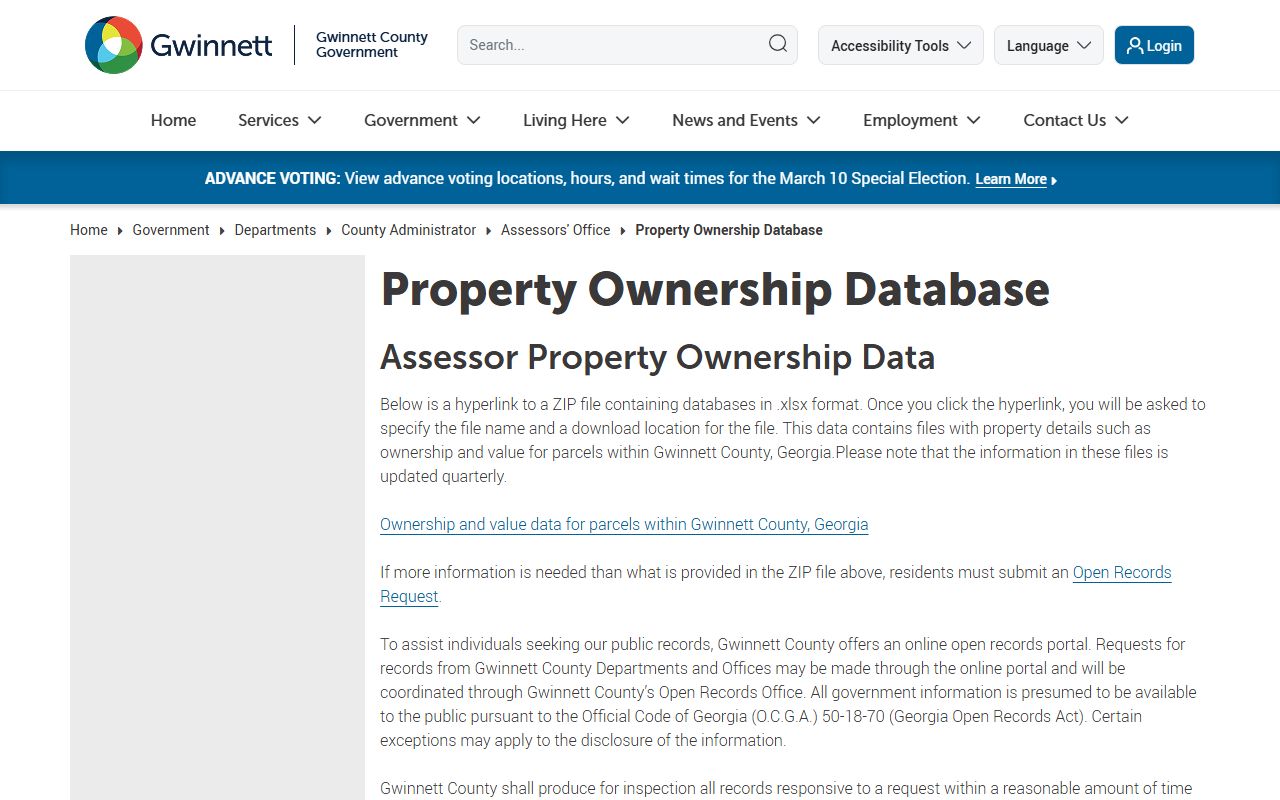Click the Home breadcrumb link

click(89, 230)
